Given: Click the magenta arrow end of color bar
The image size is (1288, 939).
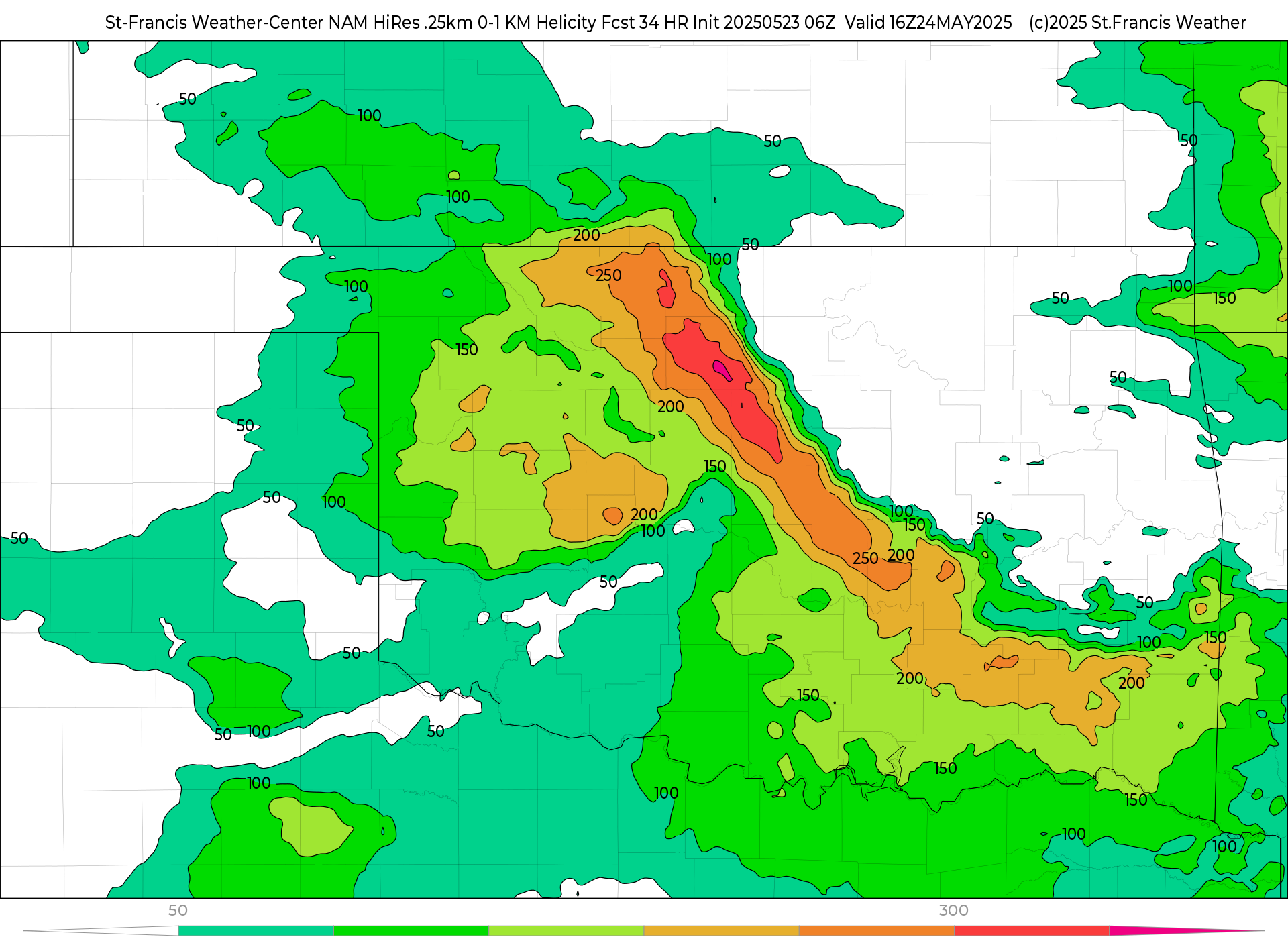Looking at the screenshot, I should coord(1186,931).
